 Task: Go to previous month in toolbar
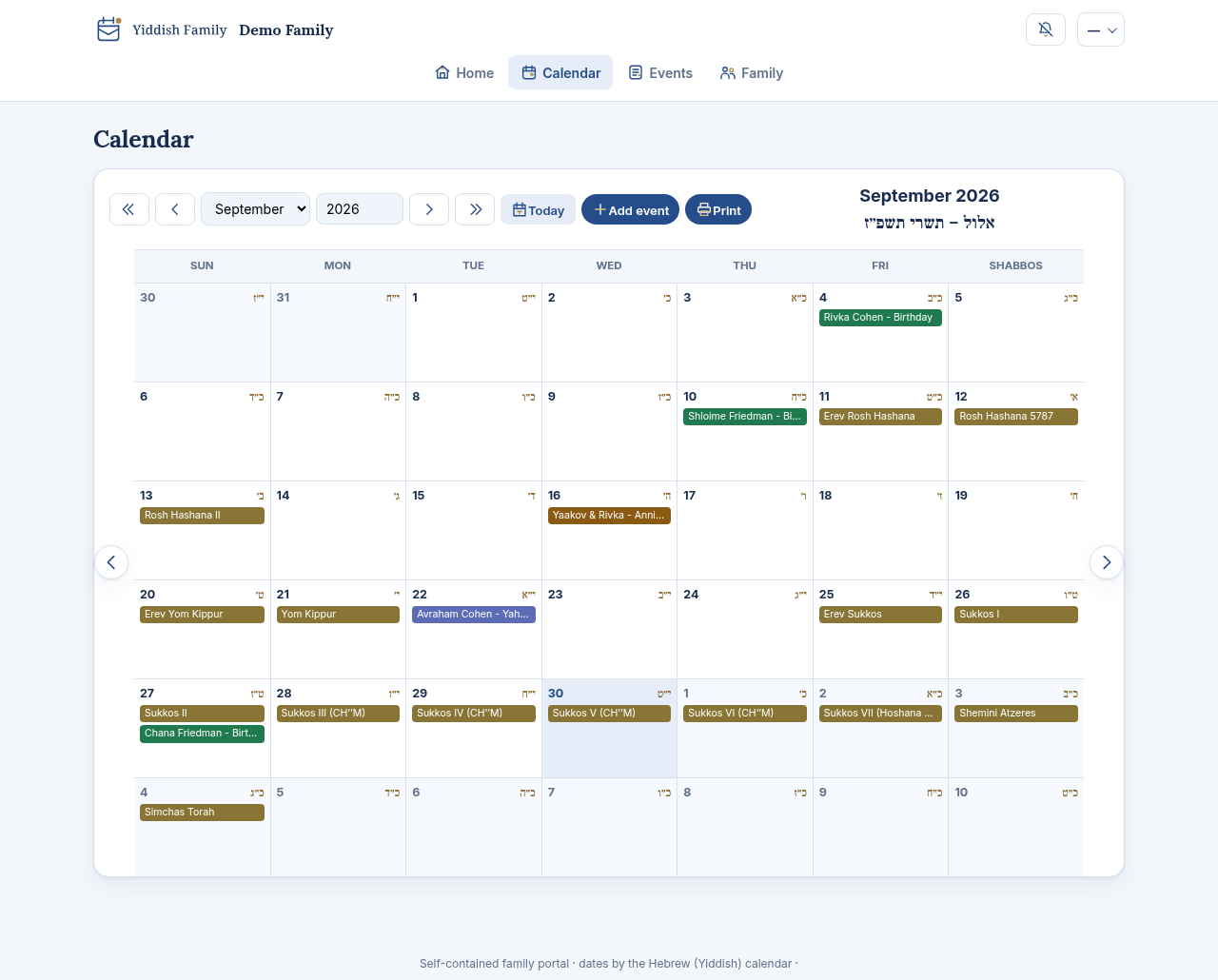click(175, 209)
